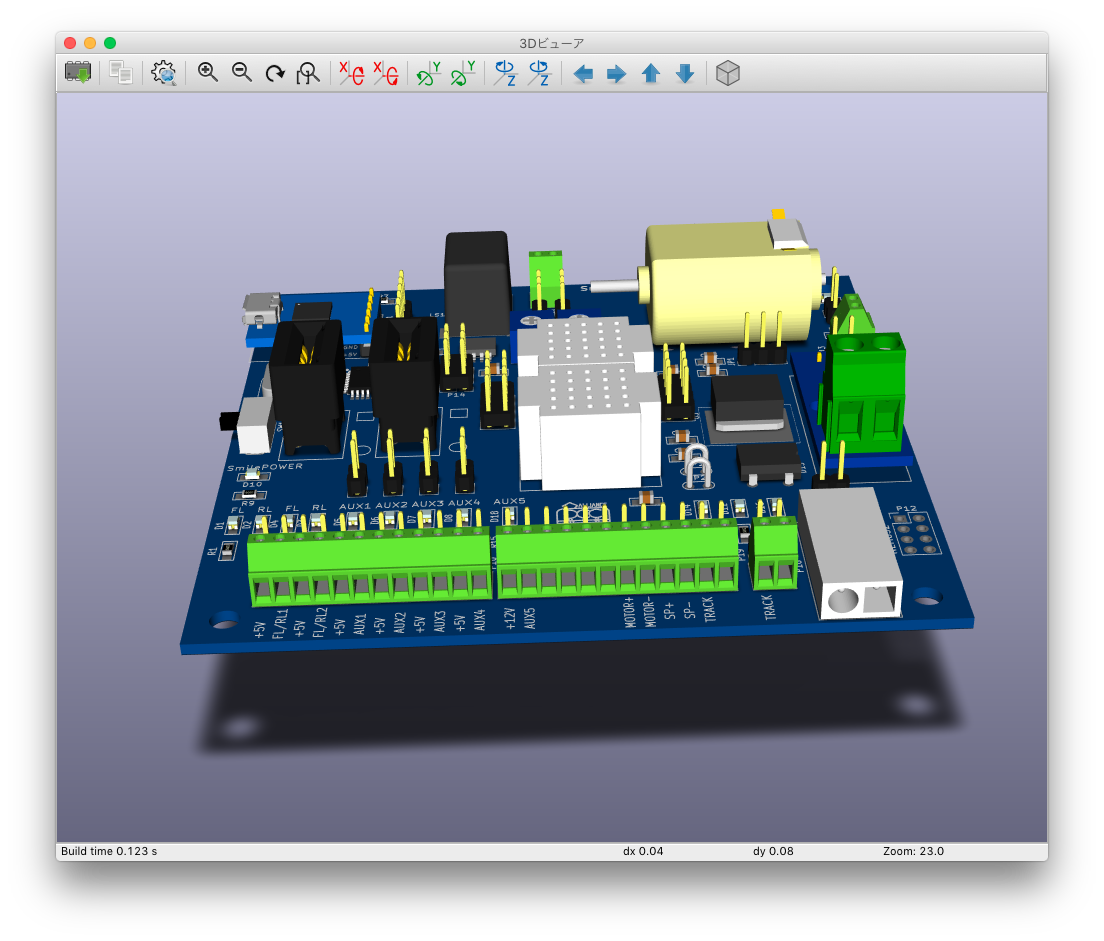Image resolution: width=1104 pixels, height=941 pixels.
Task: Fit the board in the view
Action: (x=308, y=73)
